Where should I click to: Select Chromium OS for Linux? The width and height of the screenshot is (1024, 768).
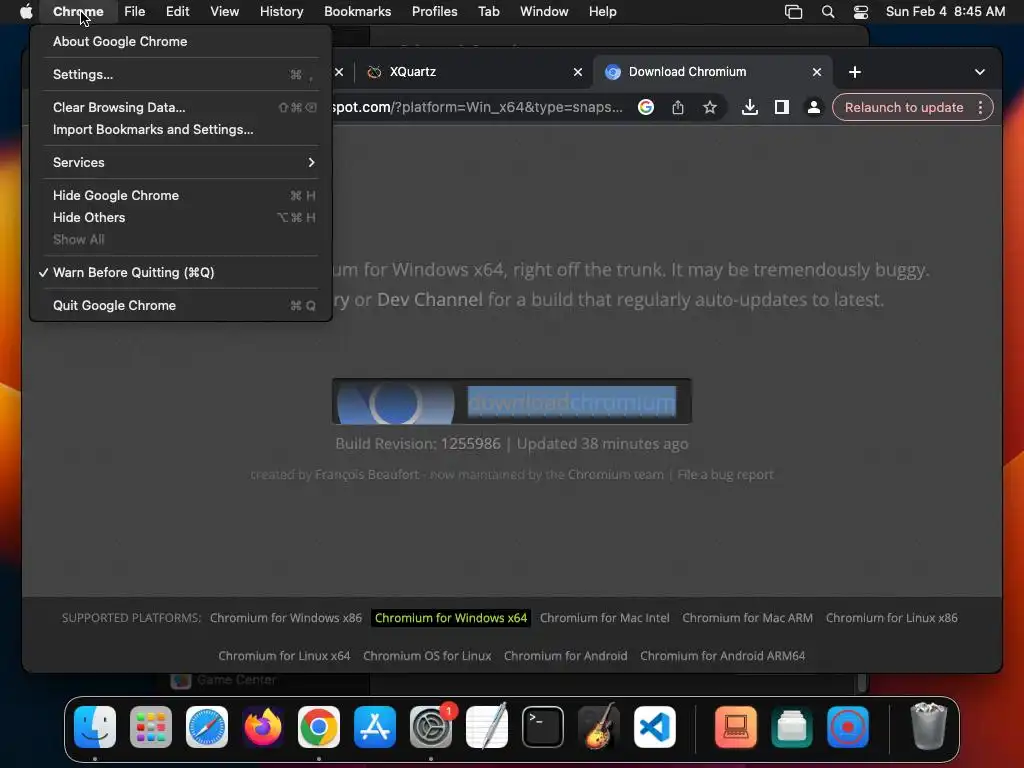coord(427,656)
